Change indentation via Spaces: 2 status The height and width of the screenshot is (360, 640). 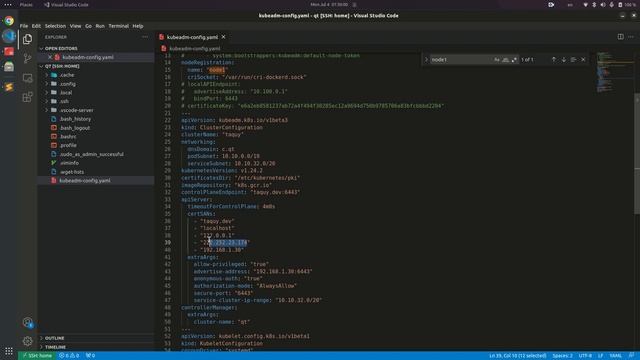[x=562, y=356]
